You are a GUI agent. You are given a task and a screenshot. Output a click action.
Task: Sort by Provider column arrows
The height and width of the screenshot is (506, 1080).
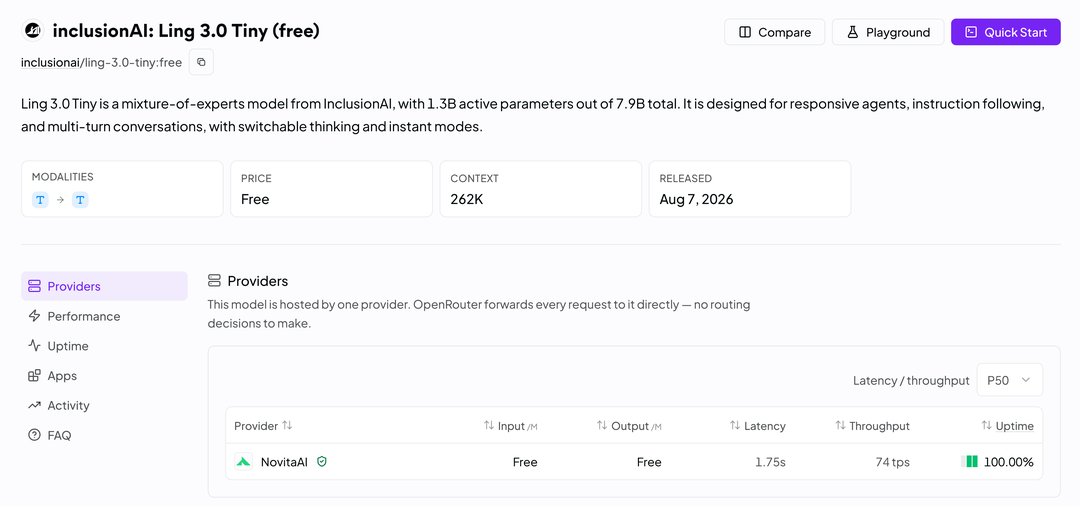tap(287, 425)
